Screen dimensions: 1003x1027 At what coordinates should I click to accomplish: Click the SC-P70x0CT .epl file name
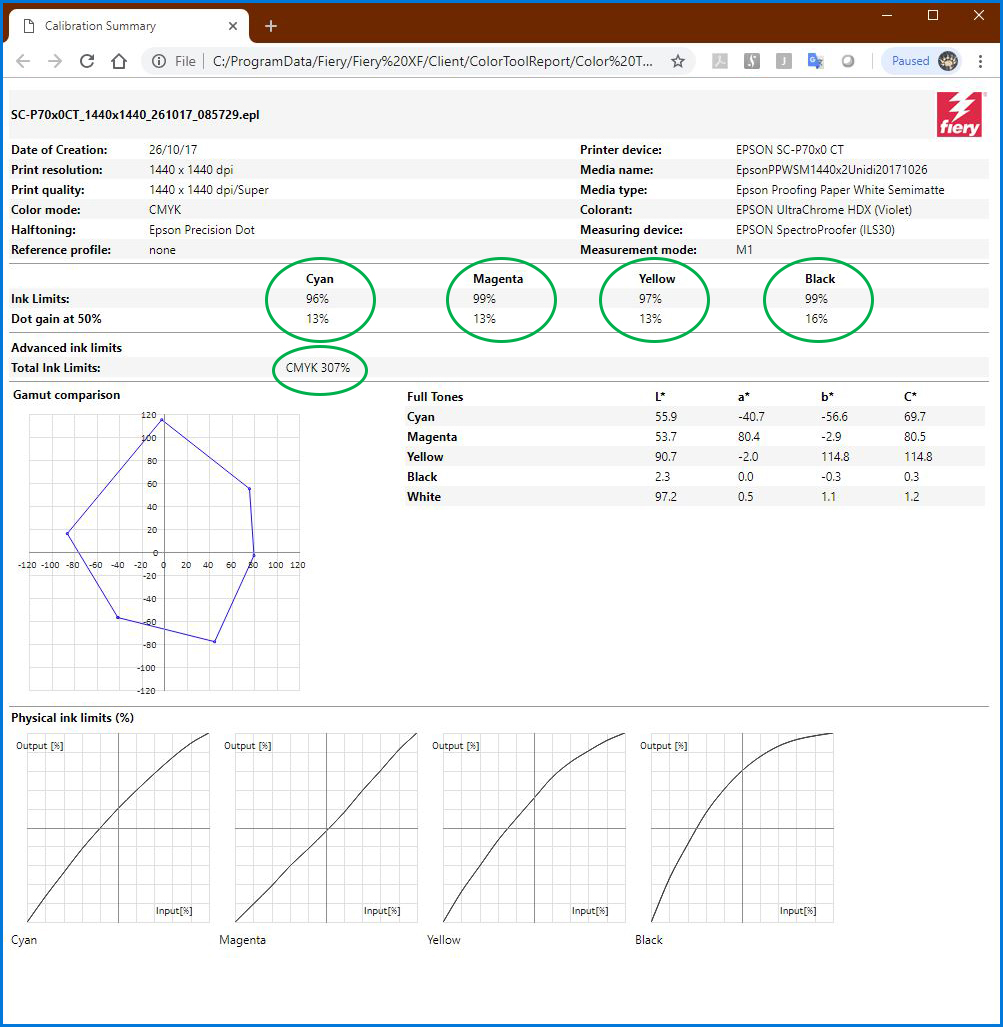tap(135, 115)
